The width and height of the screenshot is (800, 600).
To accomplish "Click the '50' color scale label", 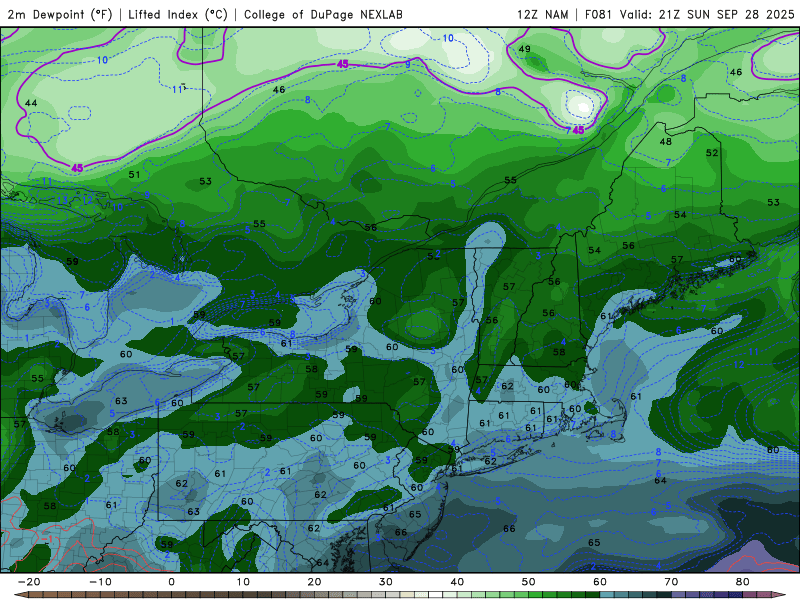I will point(529,582).
